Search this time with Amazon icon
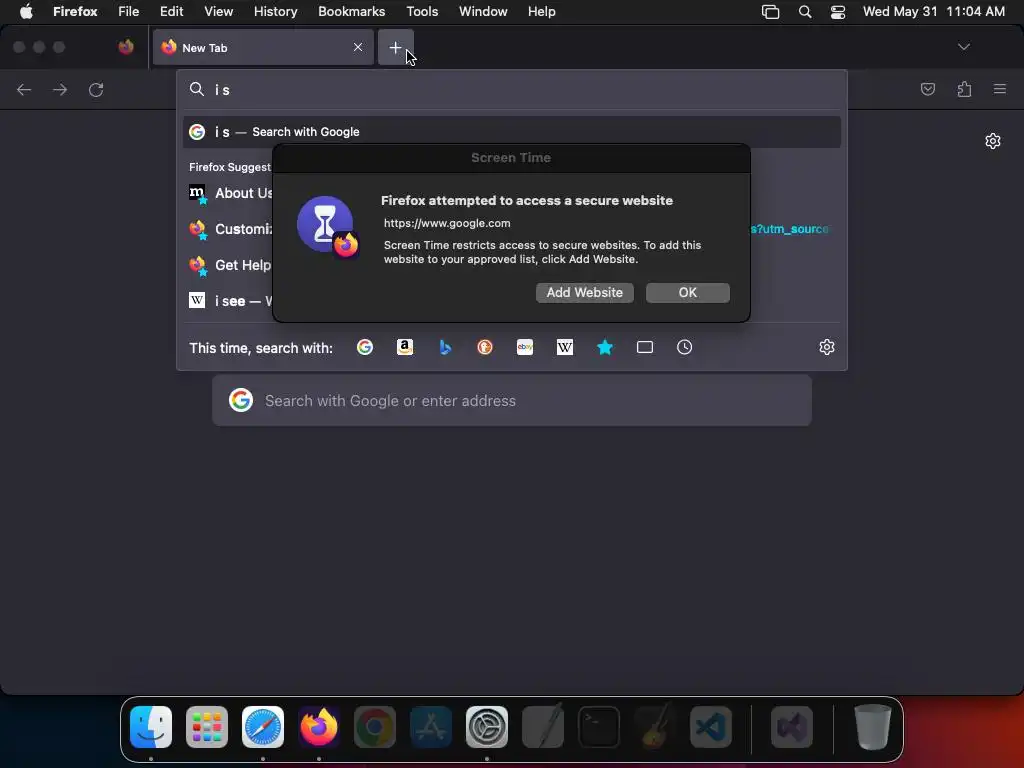Screen dimensions: 1024x768 (x=405, y=347)
